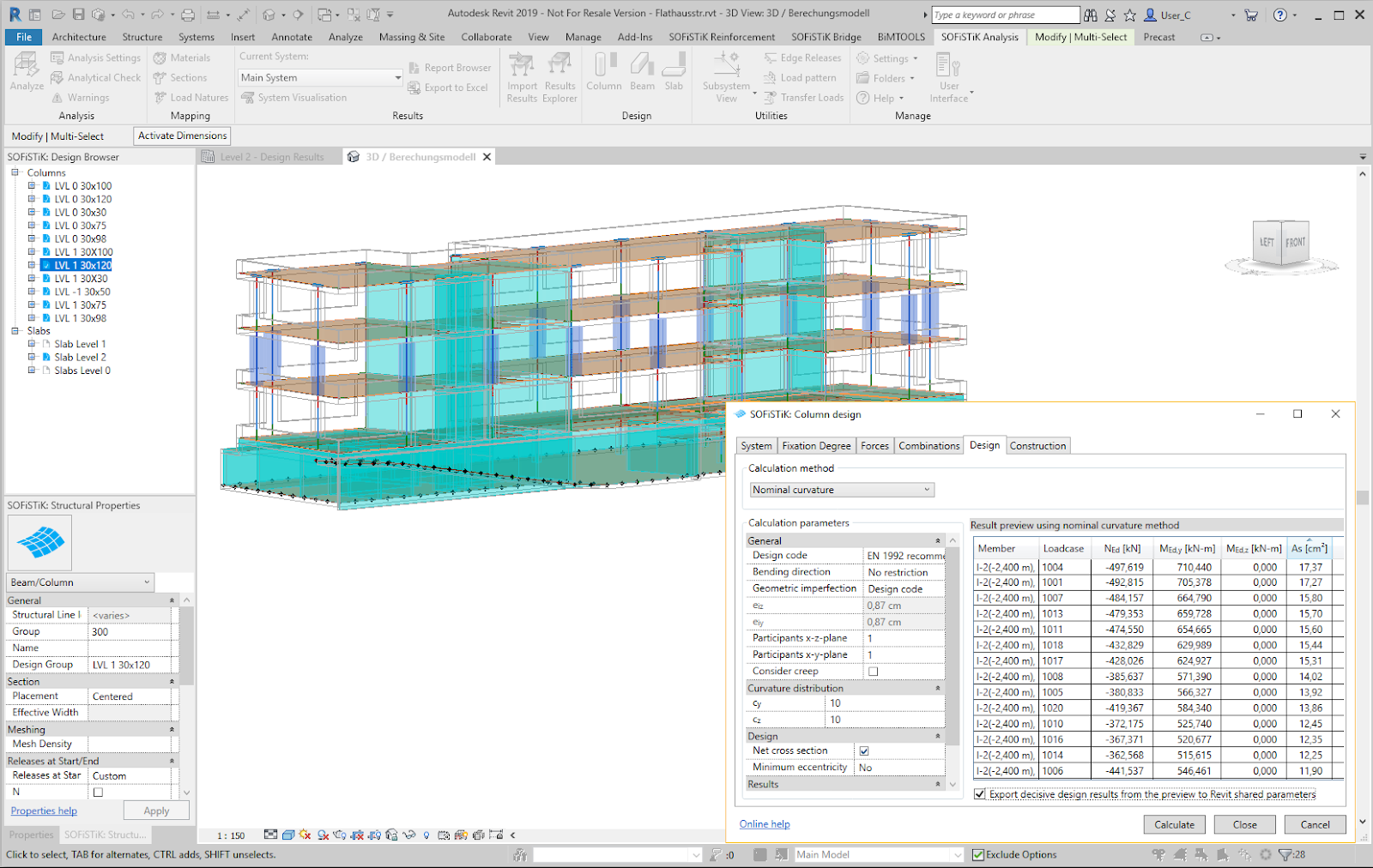Click the Import Results icon

click(x=521, y=75)
